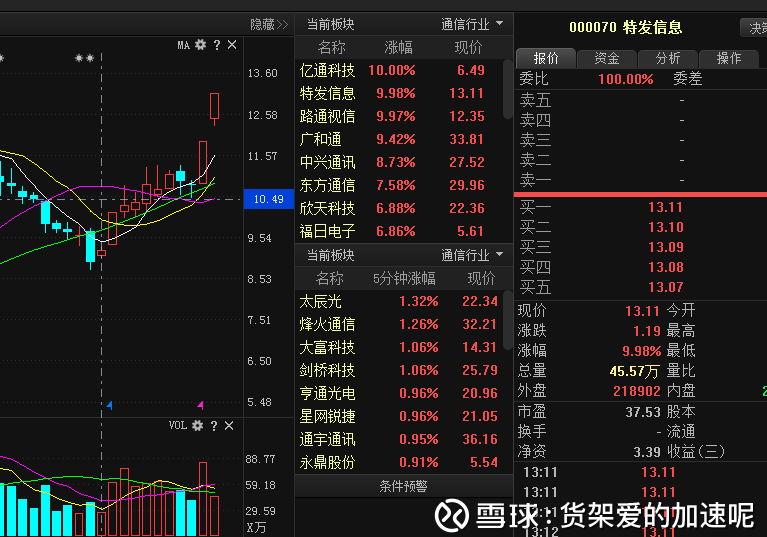The image size is (767, 537).
Task: Select 东方通信 row
Action: 399,185
